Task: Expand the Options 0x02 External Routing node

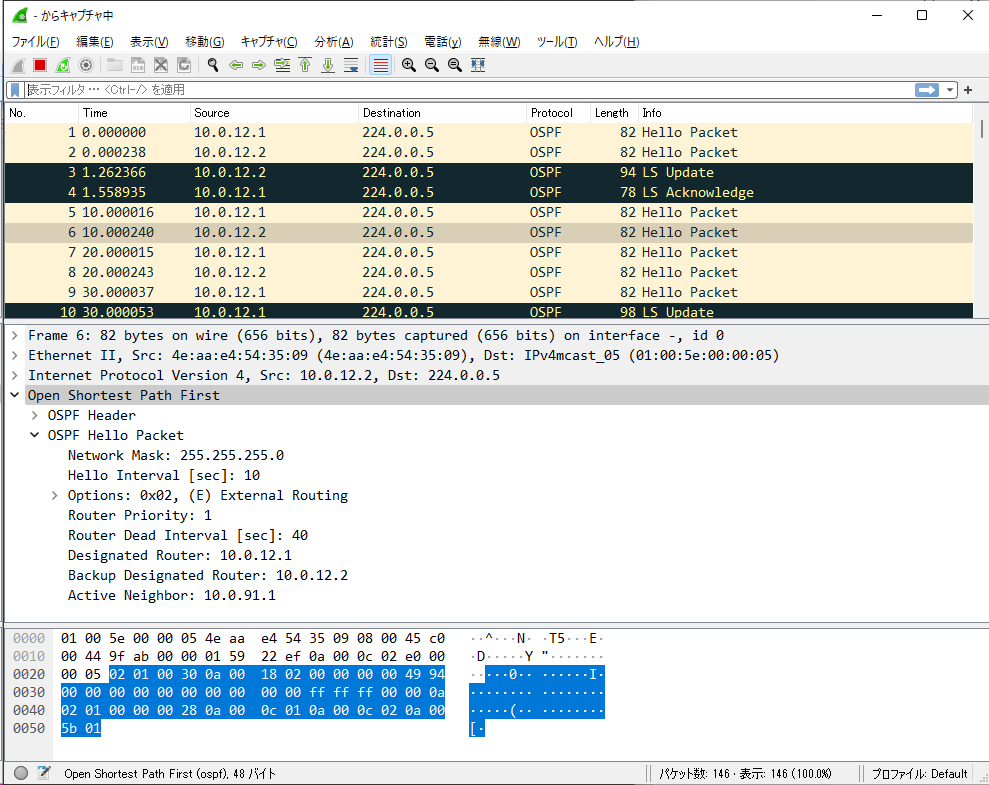Action: [55, 496]
